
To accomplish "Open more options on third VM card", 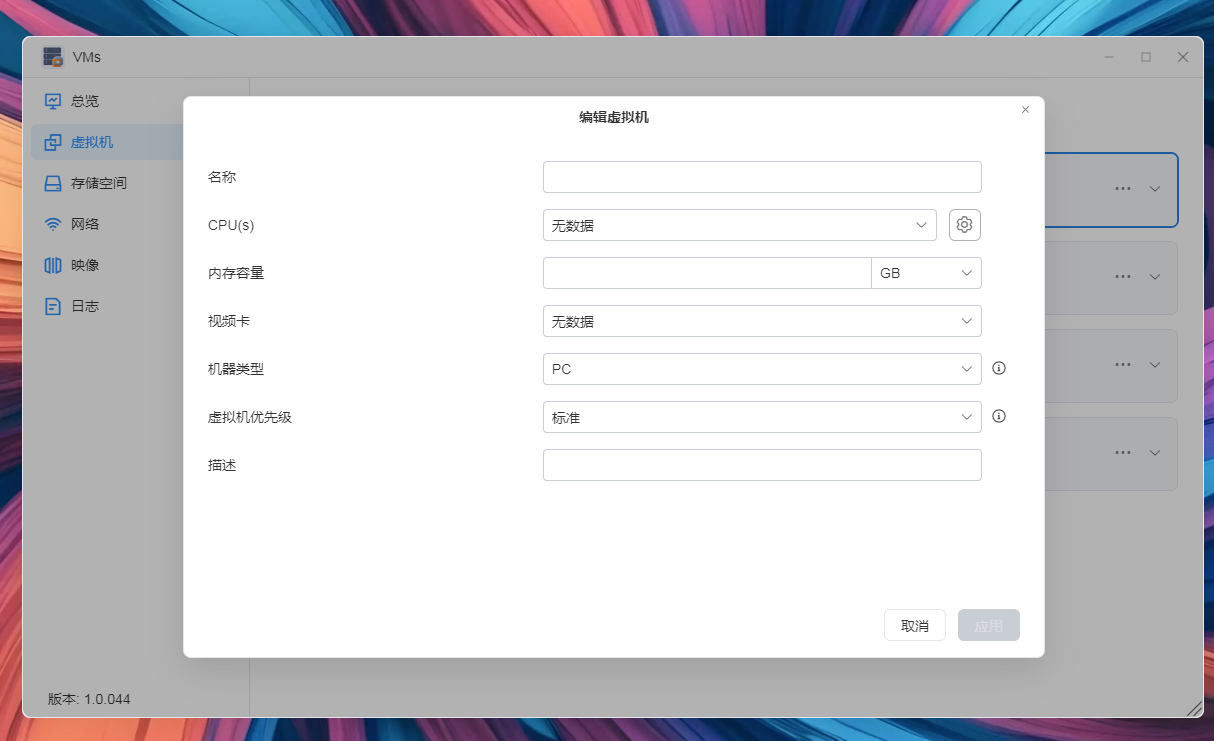I will pos(1123,364).
